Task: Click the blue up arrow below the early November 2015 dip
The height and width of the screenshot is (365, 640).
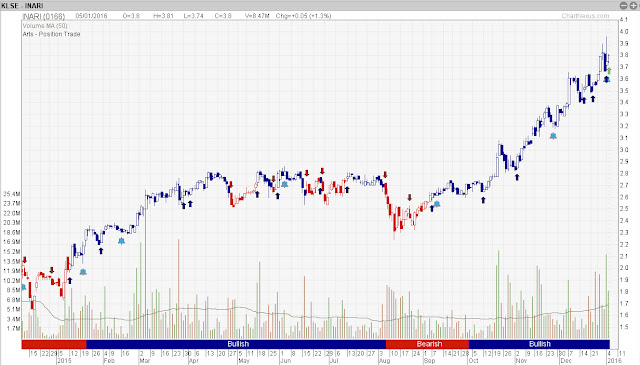Action: tap(517, 177)
